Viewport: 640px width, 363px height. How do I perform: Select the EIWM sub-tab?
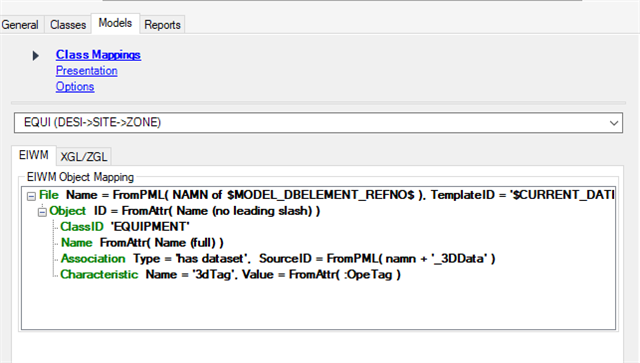(x=34, y=155)
